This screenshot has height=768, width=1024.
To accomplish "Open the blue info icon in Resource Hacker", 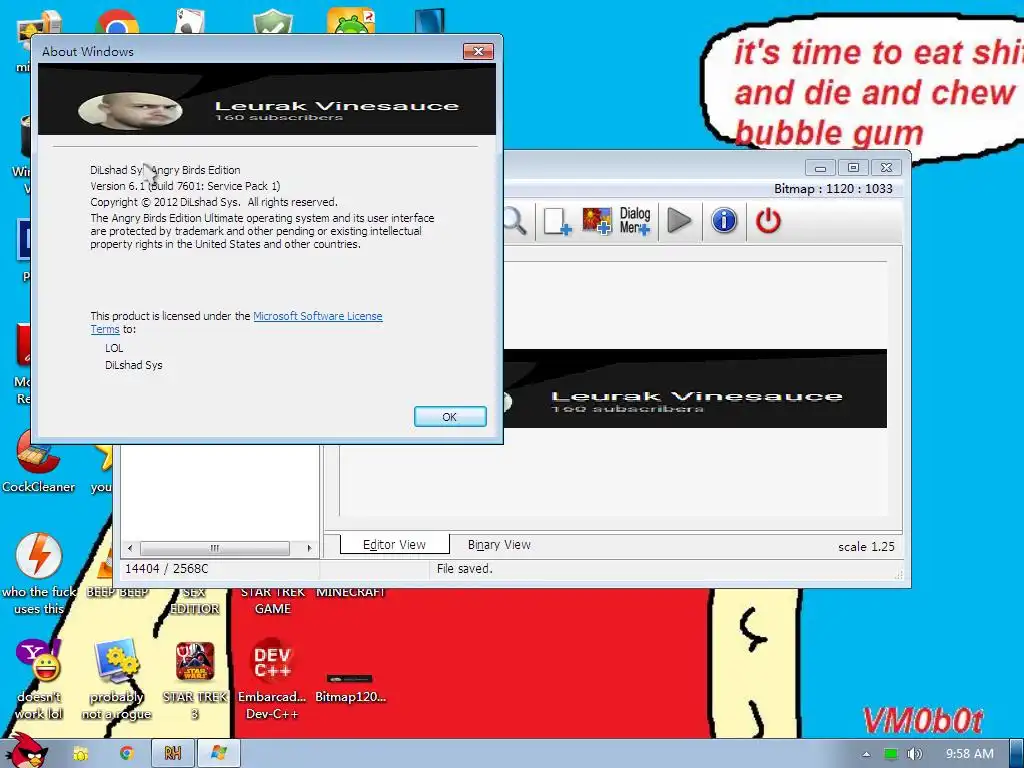I will [x=724, y=221].
